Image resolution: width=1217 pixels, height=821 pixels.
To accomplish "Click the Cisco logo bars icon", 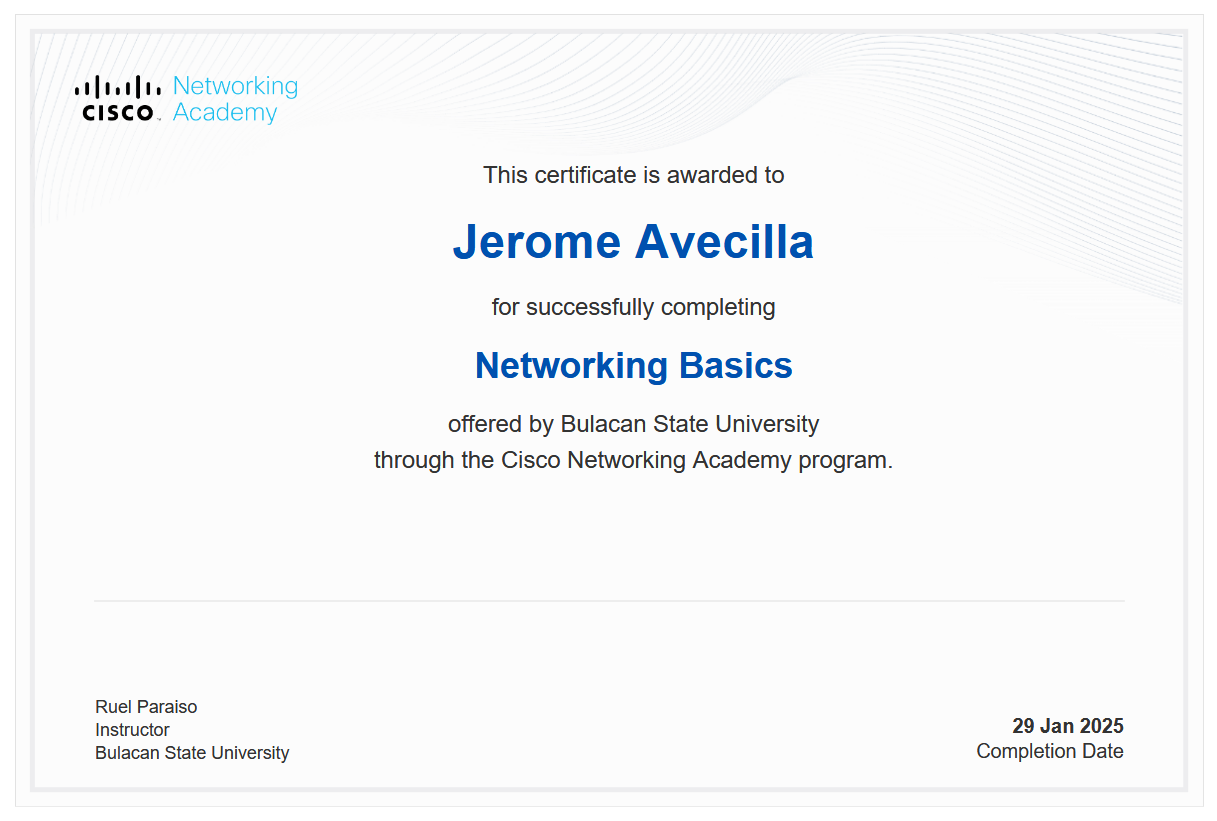I will tap(118, 87).
